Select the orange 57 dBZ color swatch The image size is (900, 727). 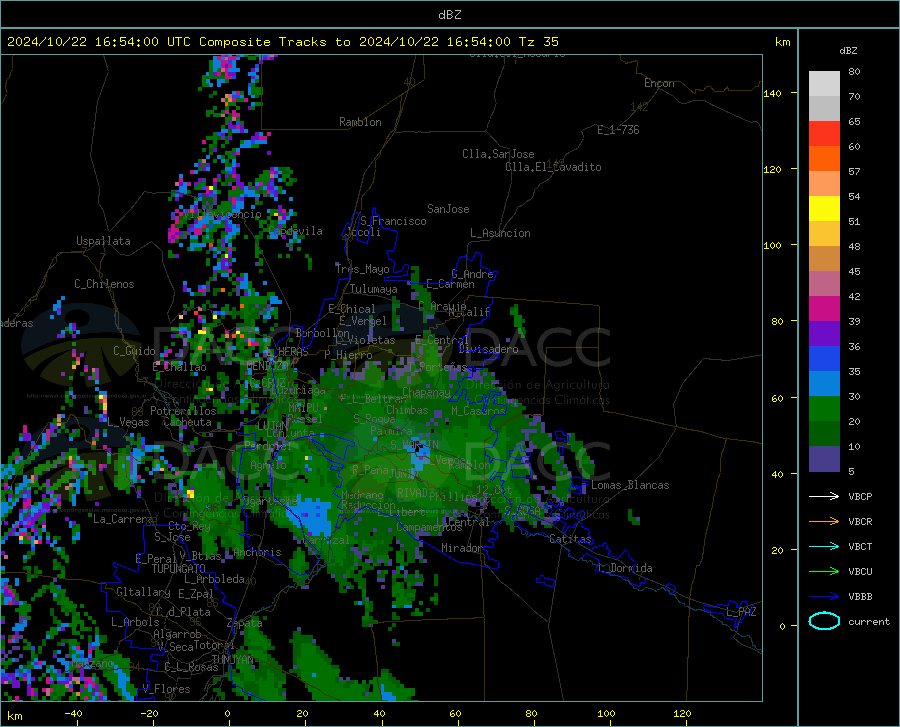click(x=824, y=159)
